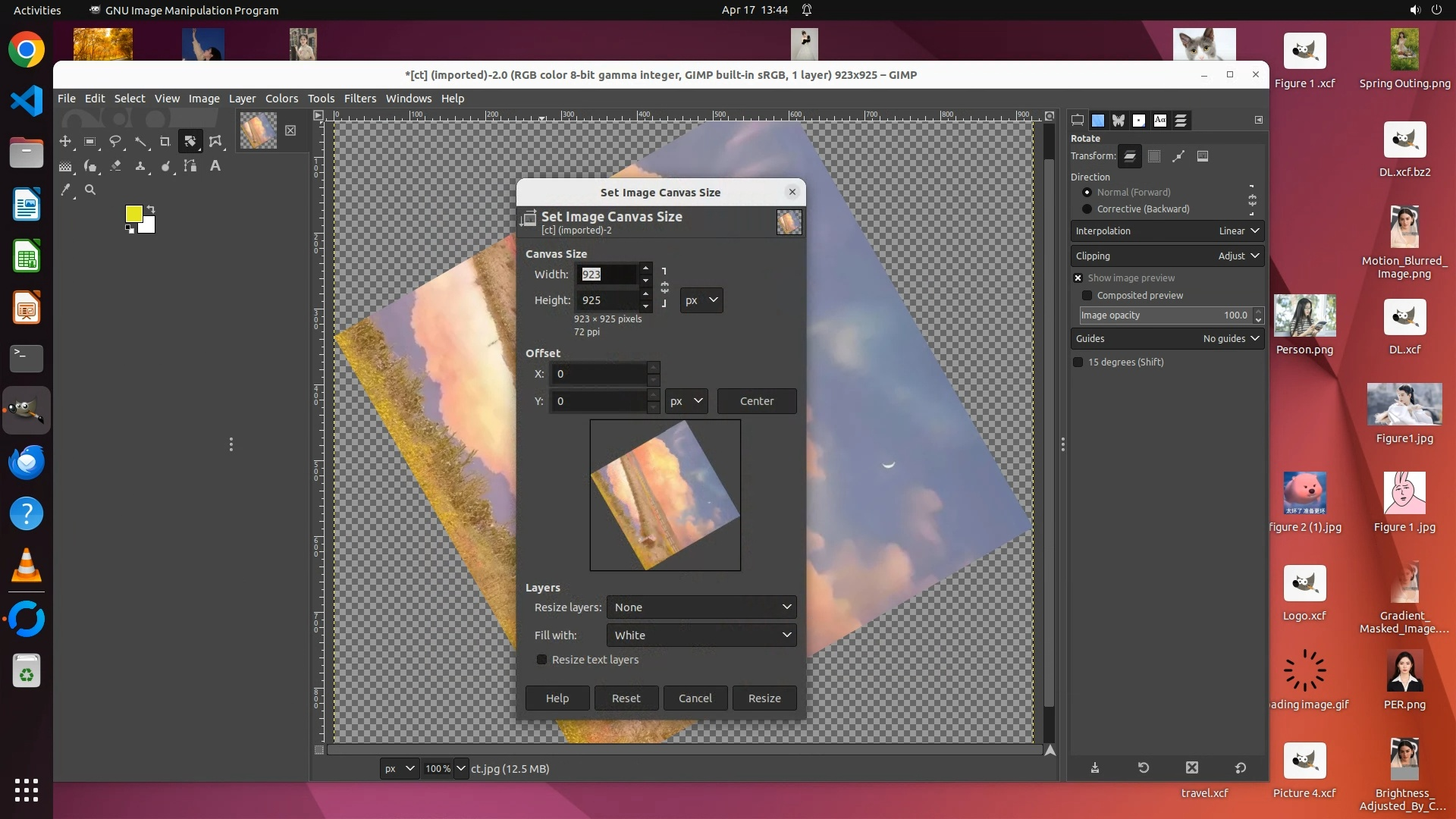This screenshot has height=819, width=1456.
Task: Set transform target to selection icon
Action: tap(1154, 156)
